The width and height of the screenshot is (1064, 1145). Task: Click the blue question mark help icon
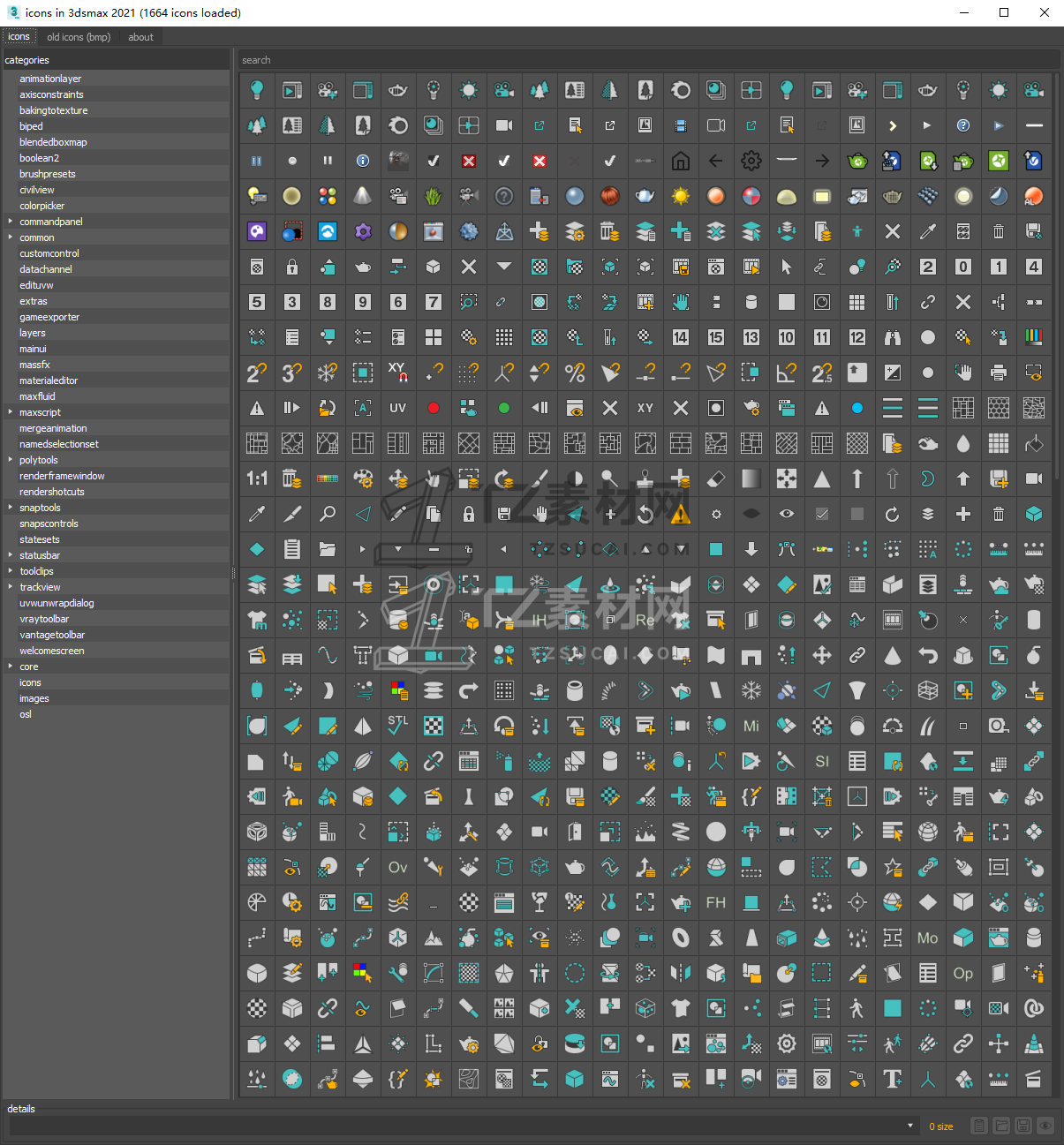click(x=963, y=125)
